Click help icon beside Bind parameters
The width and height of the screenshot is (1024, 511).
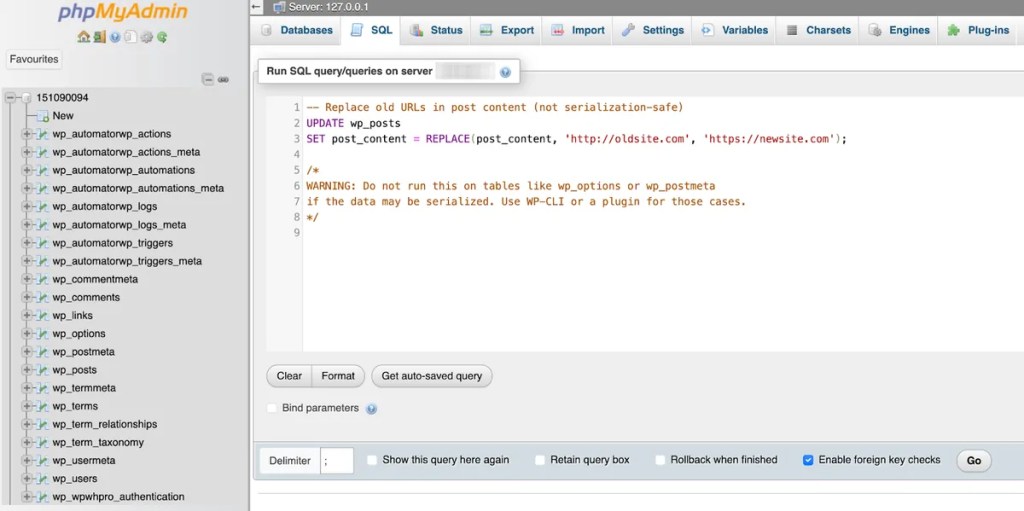coord(372,409)
